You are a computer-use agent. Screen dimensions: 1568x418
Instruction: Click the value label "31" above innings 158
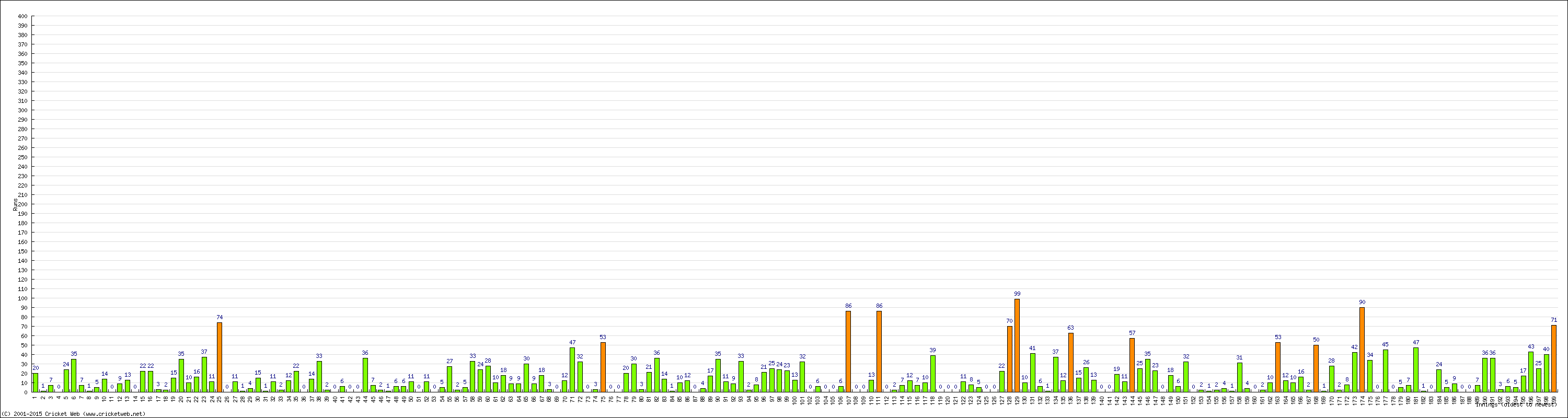(1239, 357)
